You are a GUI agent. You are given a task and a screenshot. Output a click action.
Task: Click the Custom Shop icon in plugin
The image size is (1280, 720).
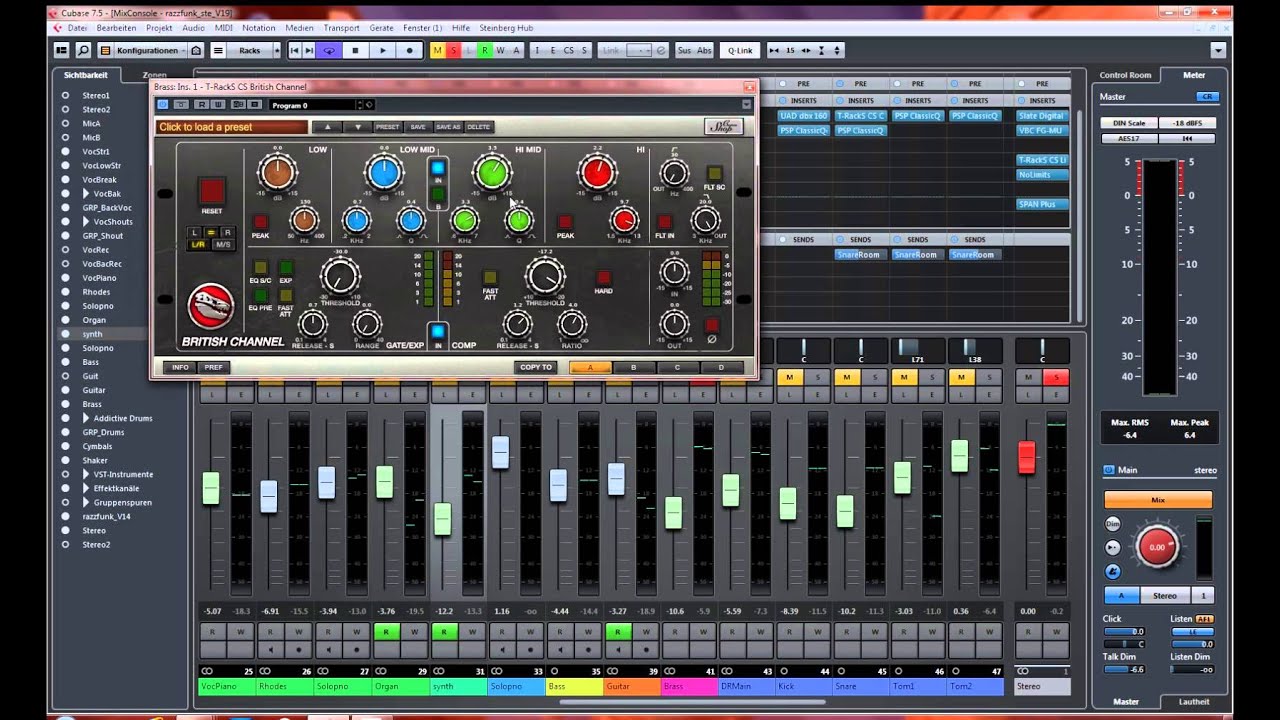coord(724,127)
